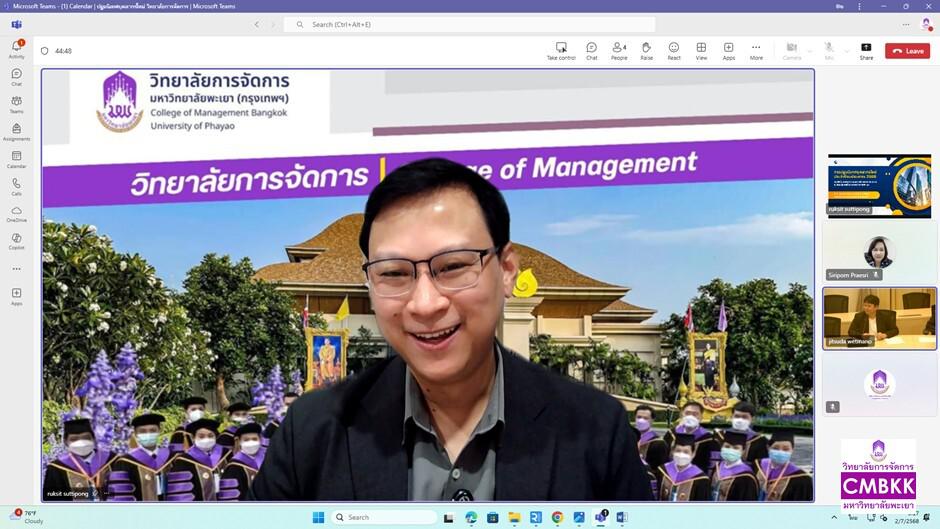
Task: Click the meeting shield info icon
Action: [44, 51]
